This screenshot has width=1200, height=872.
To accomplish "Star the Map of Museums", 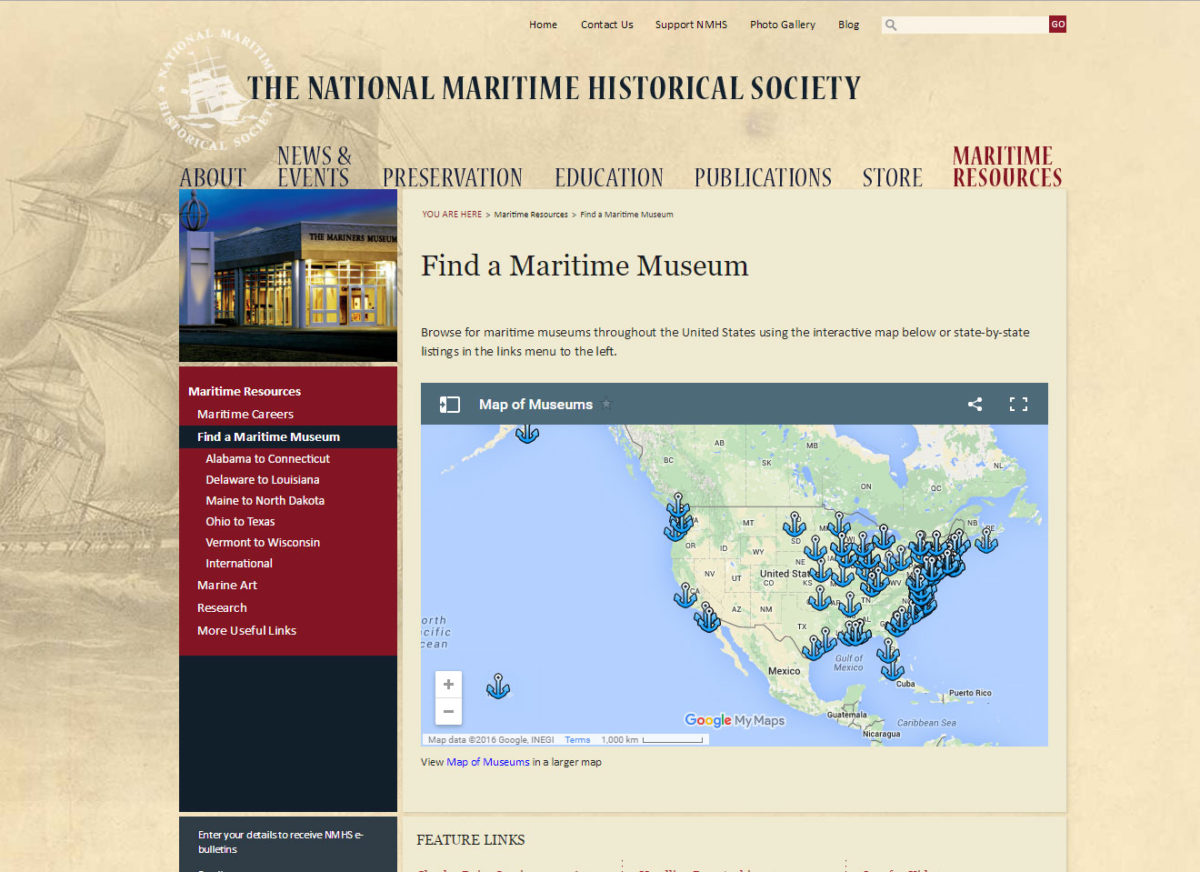I will pyautogui.click(x=606, y=405).
